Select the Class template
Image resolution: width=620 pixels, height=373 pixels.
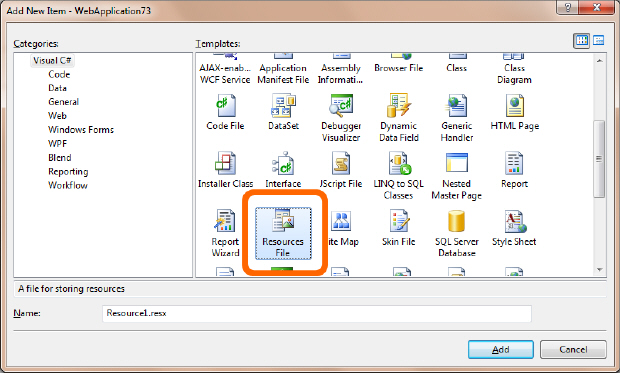[457, 64]
